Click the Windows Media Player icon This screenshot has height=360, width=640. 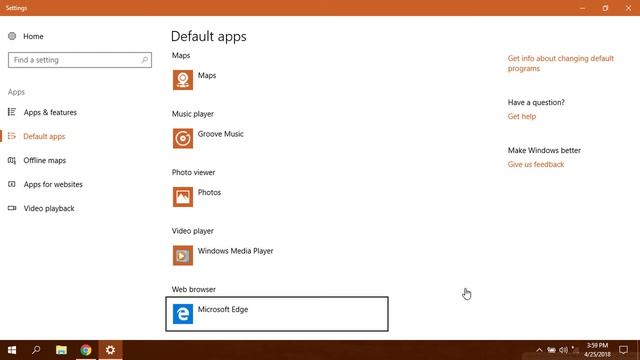(x=183, y=255)
